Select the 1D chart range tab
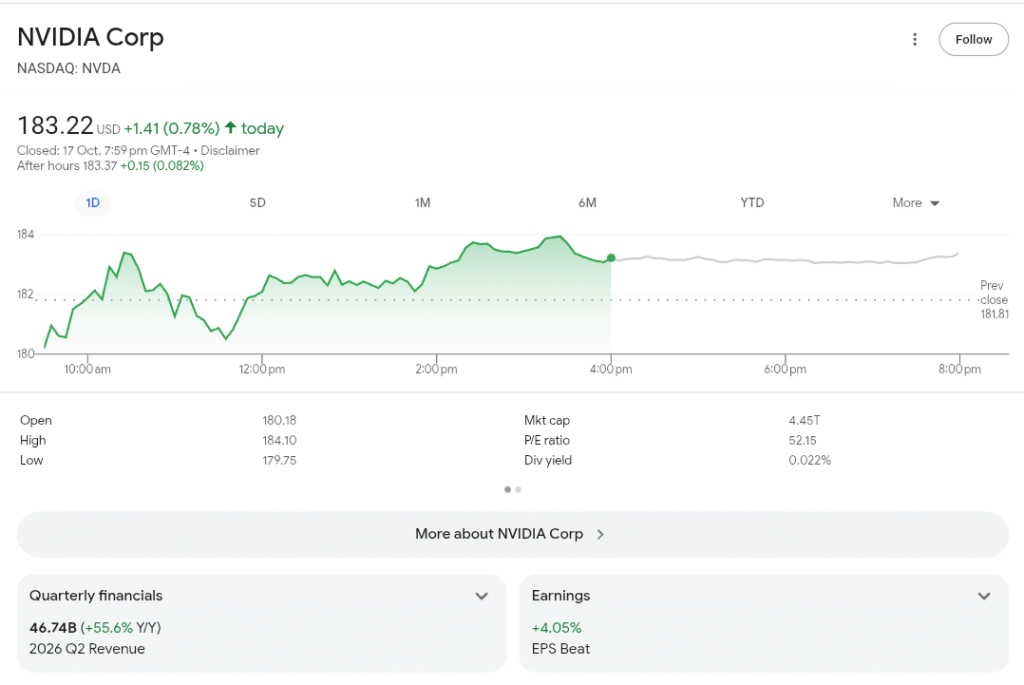The image size is (1024, 685). [93, 203]
